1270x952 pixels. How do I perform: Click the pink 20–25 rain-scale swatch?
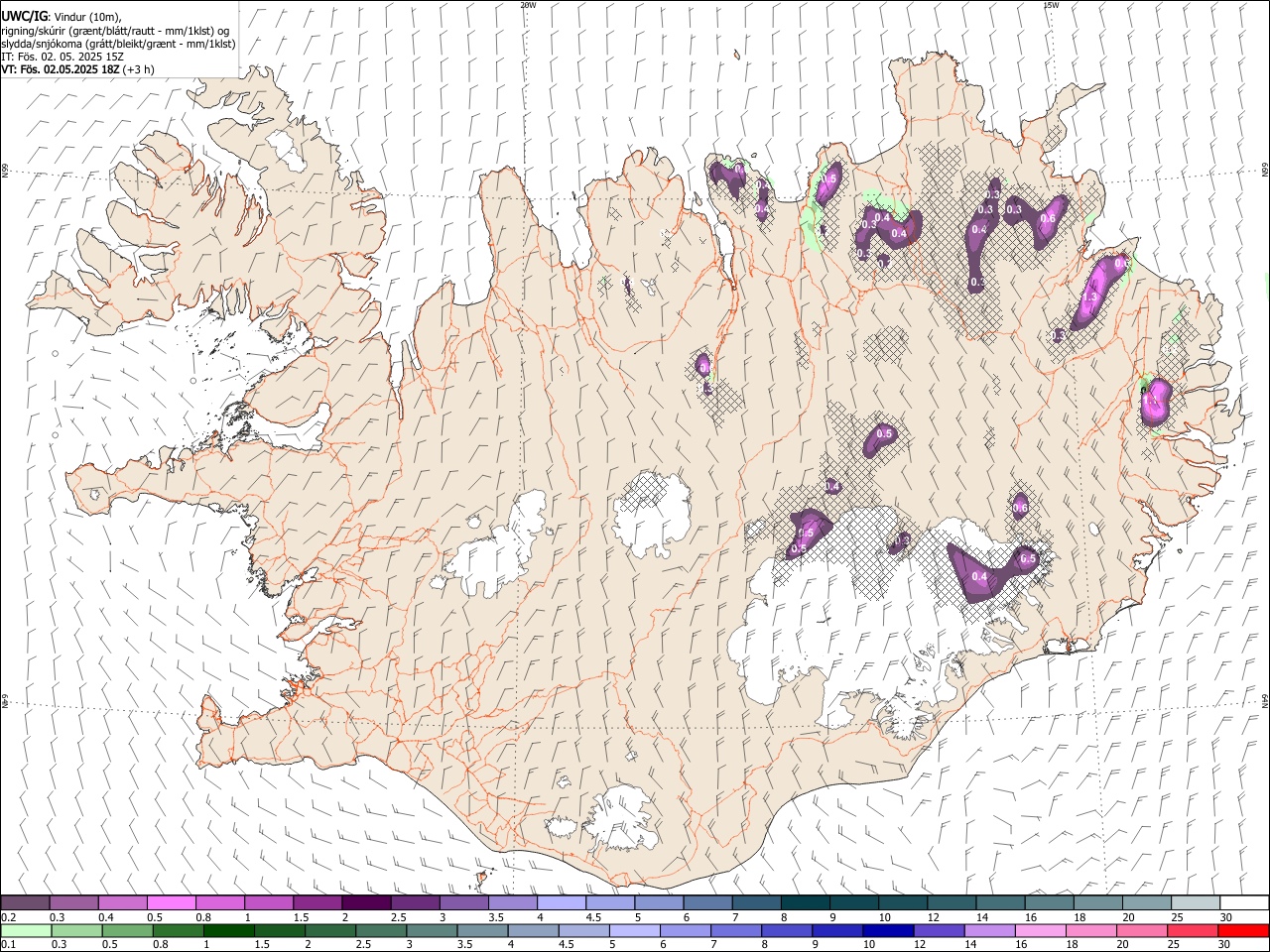[1141, 930]
